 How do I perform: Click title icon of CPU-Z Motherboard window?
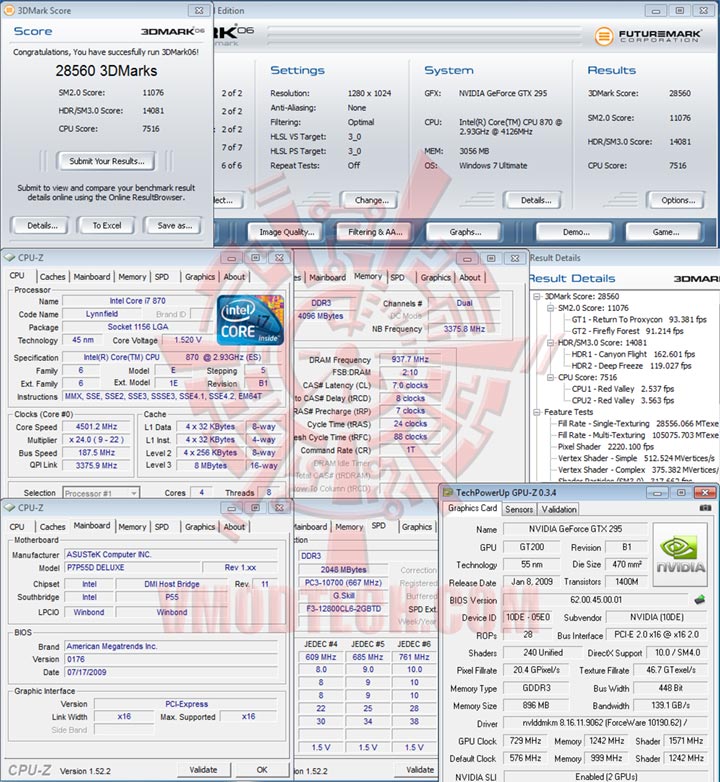point(9,507)
